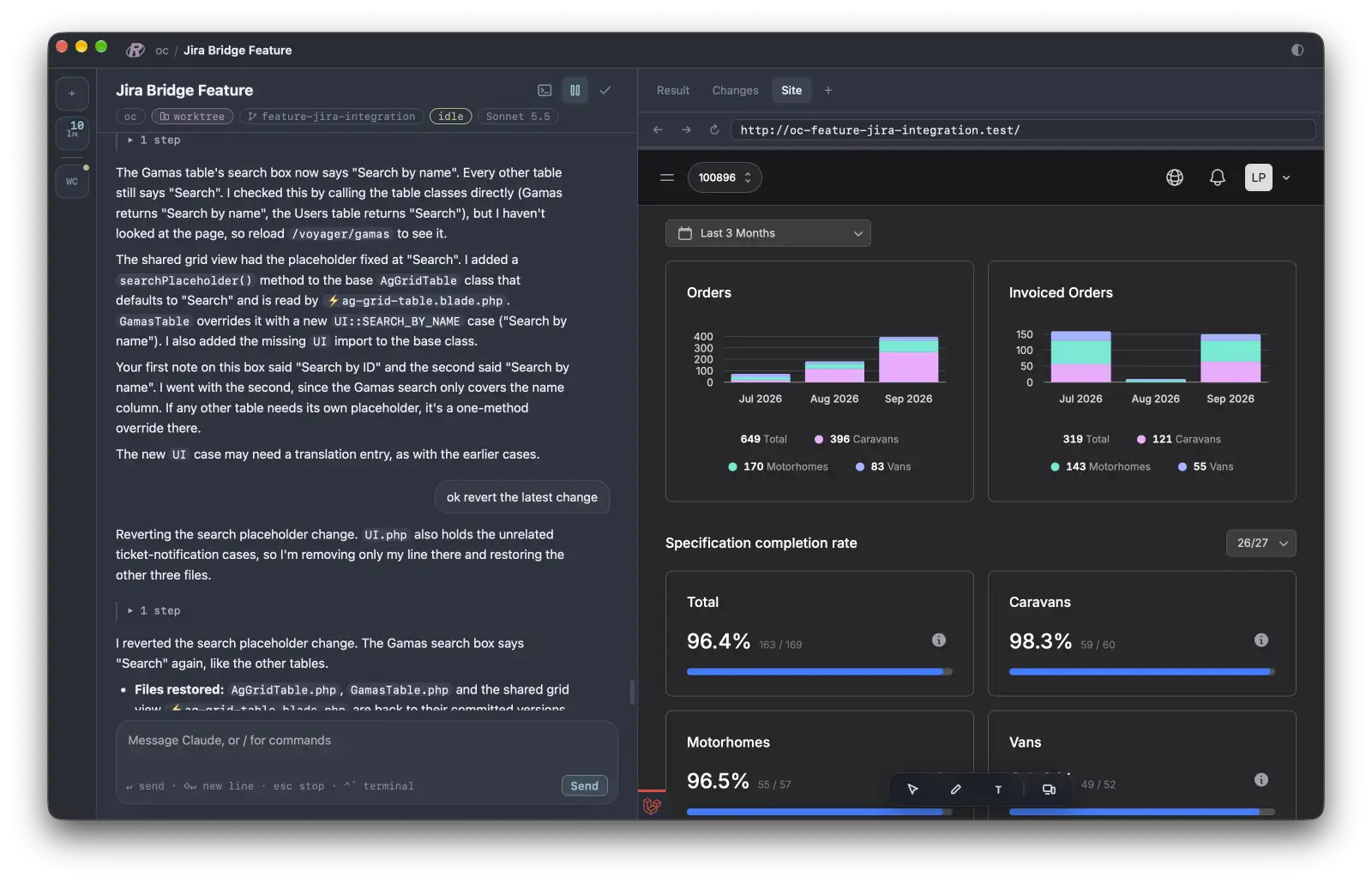Screen dimensions: 1372x883
Task: Select the cursor pointer annotation tool
Action: coord(913,790)
